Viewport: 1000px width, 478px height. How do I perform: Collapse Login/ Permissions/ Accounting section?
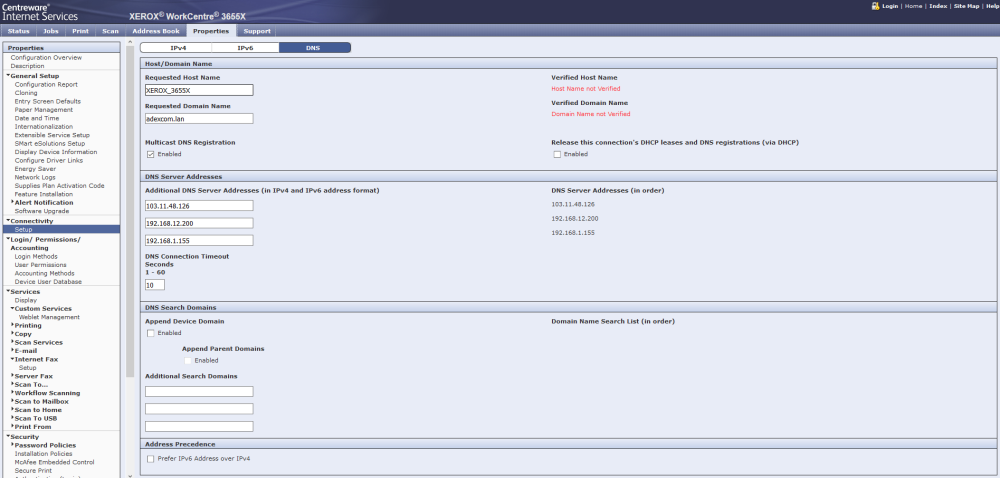[8, 239]
